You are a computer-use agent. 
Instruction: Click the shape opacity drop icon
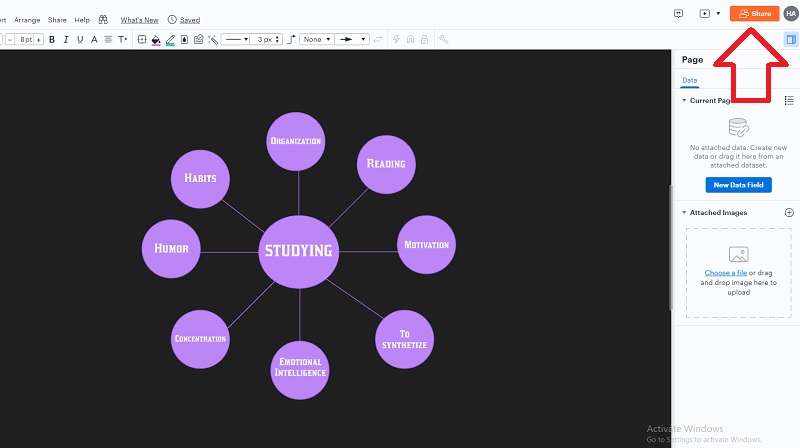coord(184,39)
